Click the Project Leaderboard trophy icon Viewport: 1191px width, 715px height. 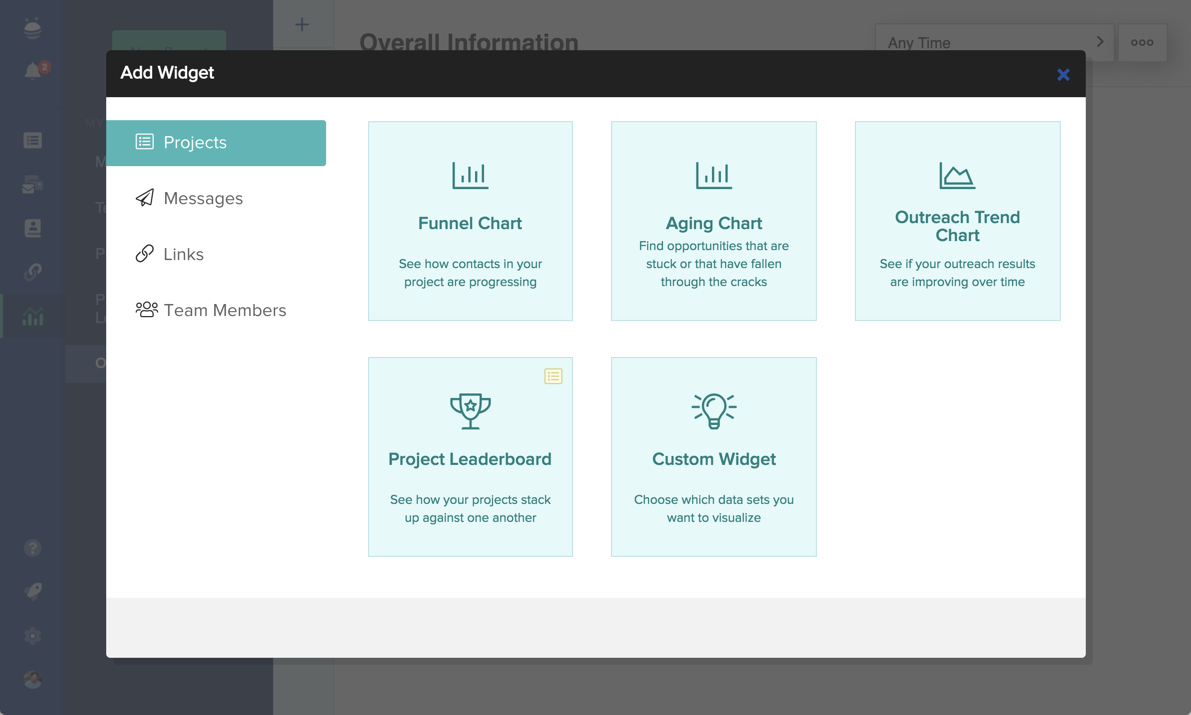click(x=470, y=410)
